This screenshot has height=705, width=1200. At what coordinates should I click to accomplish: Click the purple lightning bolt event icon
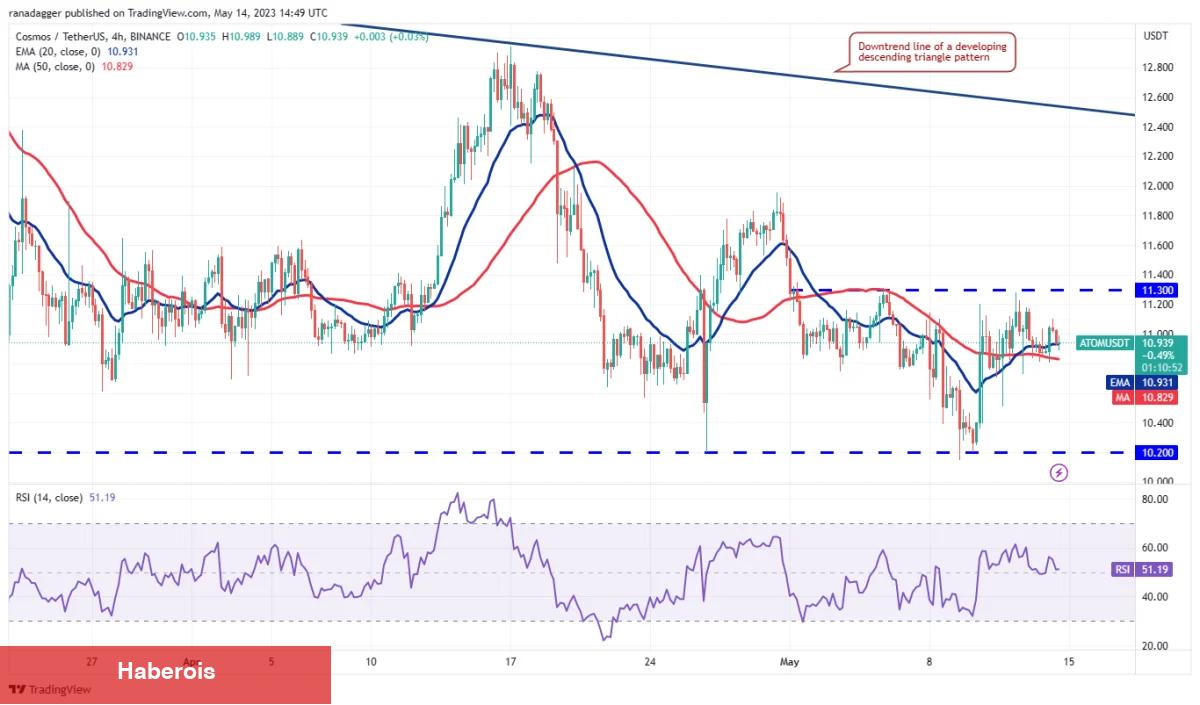(x=1059, y=472)
